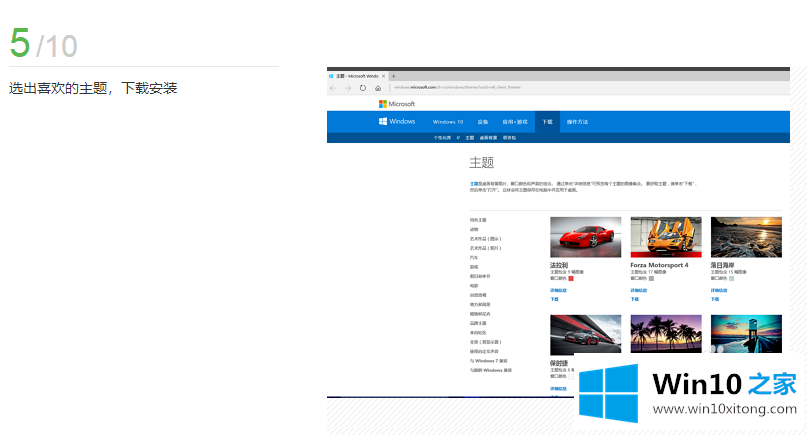Viewport: 809px width, 435px height.
Task: Select the 游戏 category in the sidebar
Action: (x=474, y=267)
